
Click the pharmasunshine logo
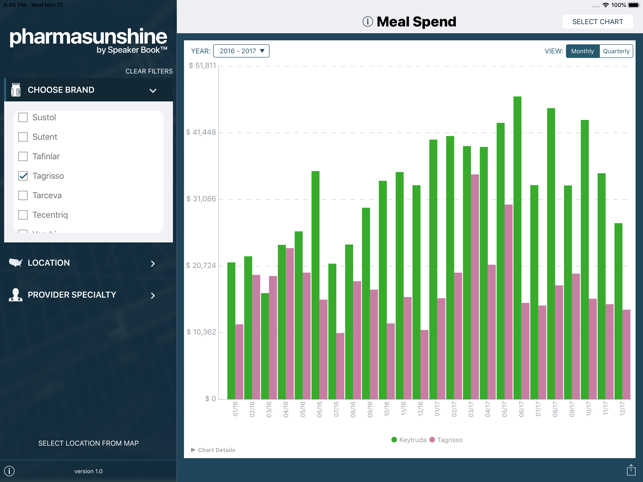pos(89,41)
